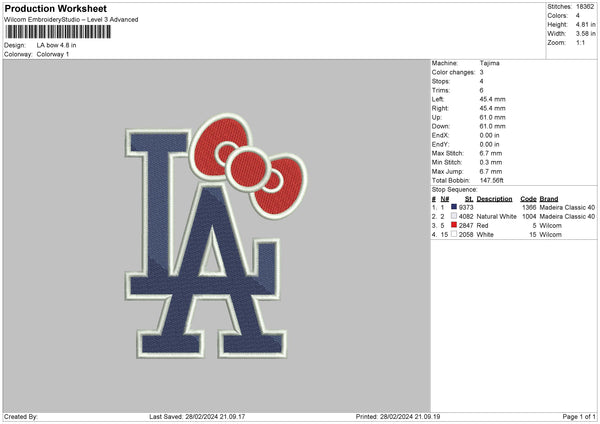Click the Colorway 1 value

tap(53, 54)
